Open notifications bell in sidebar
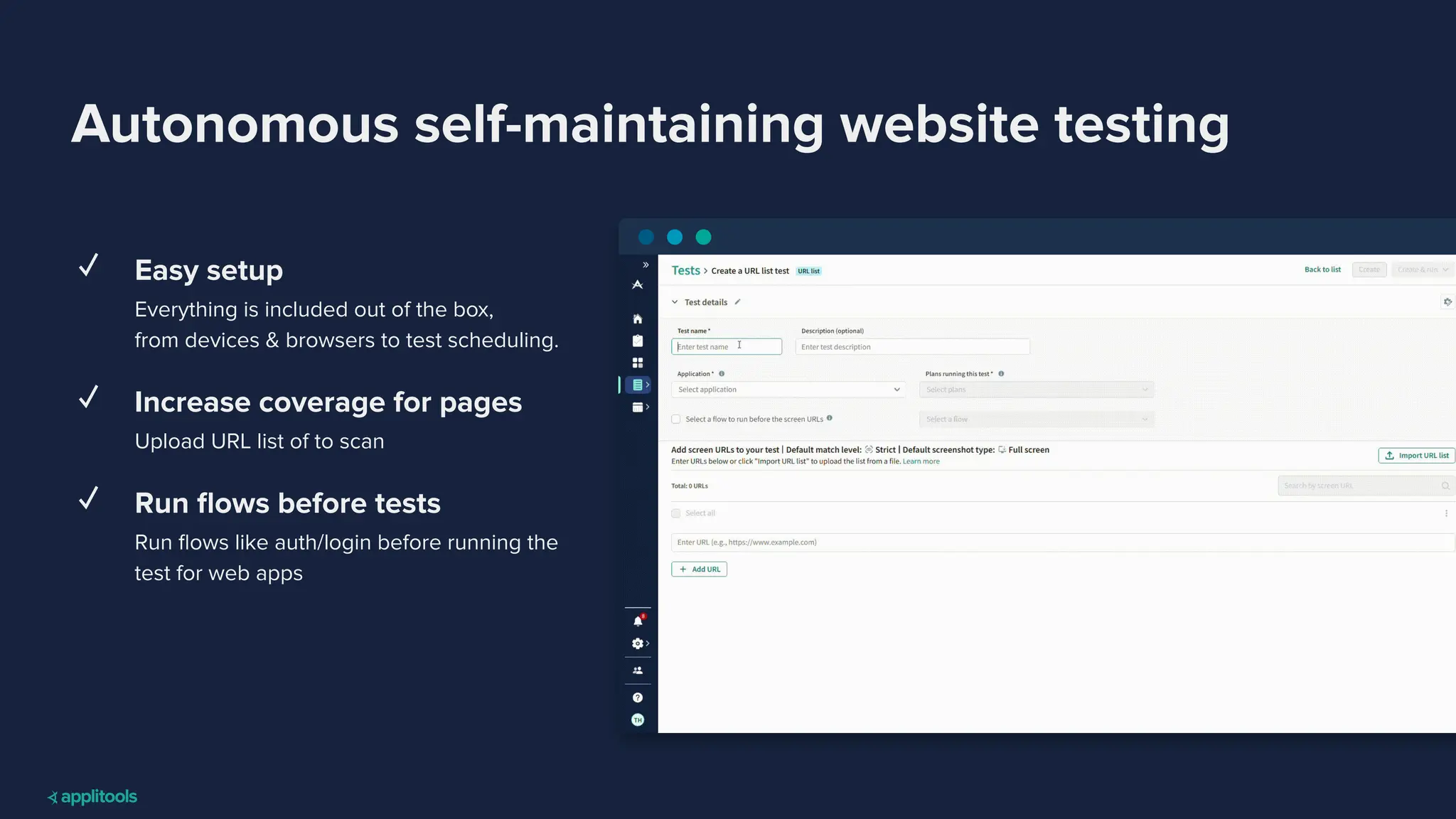This screenshot has width=1456, height=819. (638, 621)
